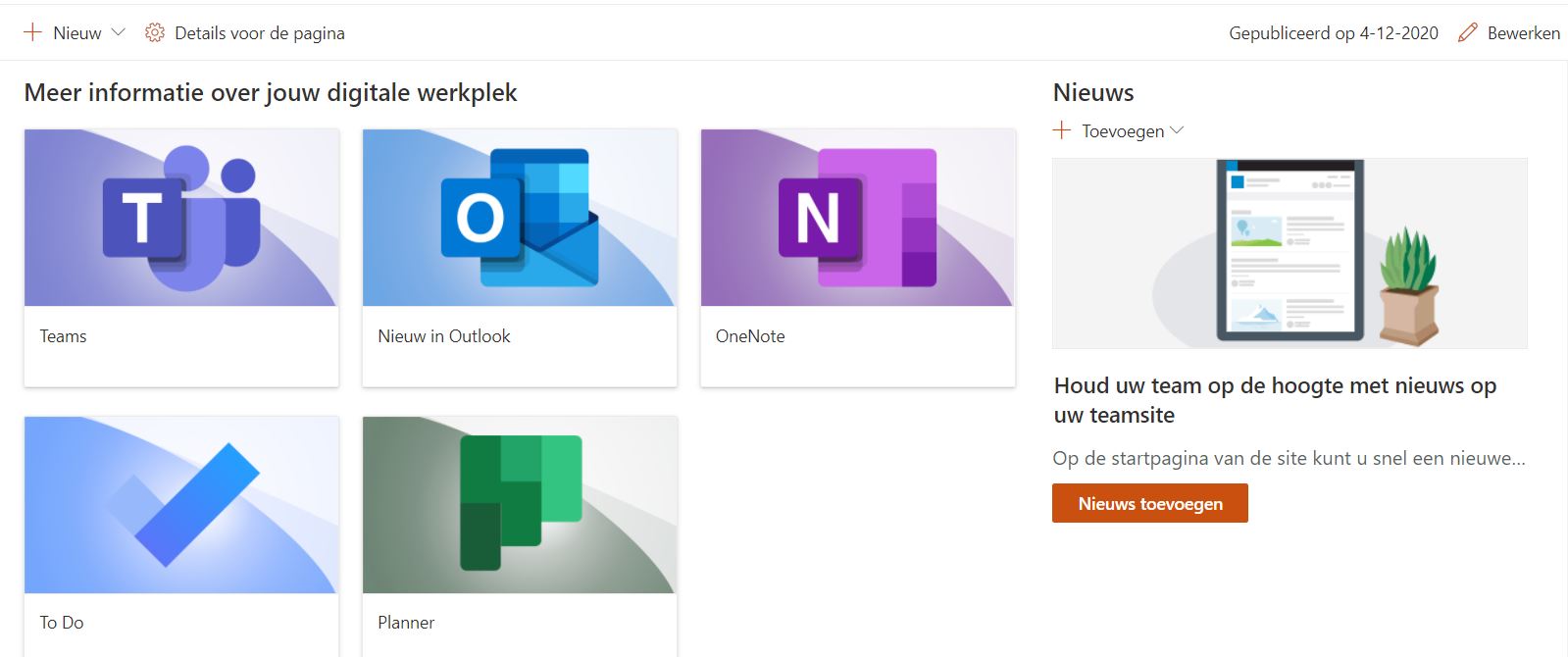The width and height of the screenshot is (1568, 657).
Task: Open the Teams logo tile
Action: pyautogui.click(x=181, y=218)
